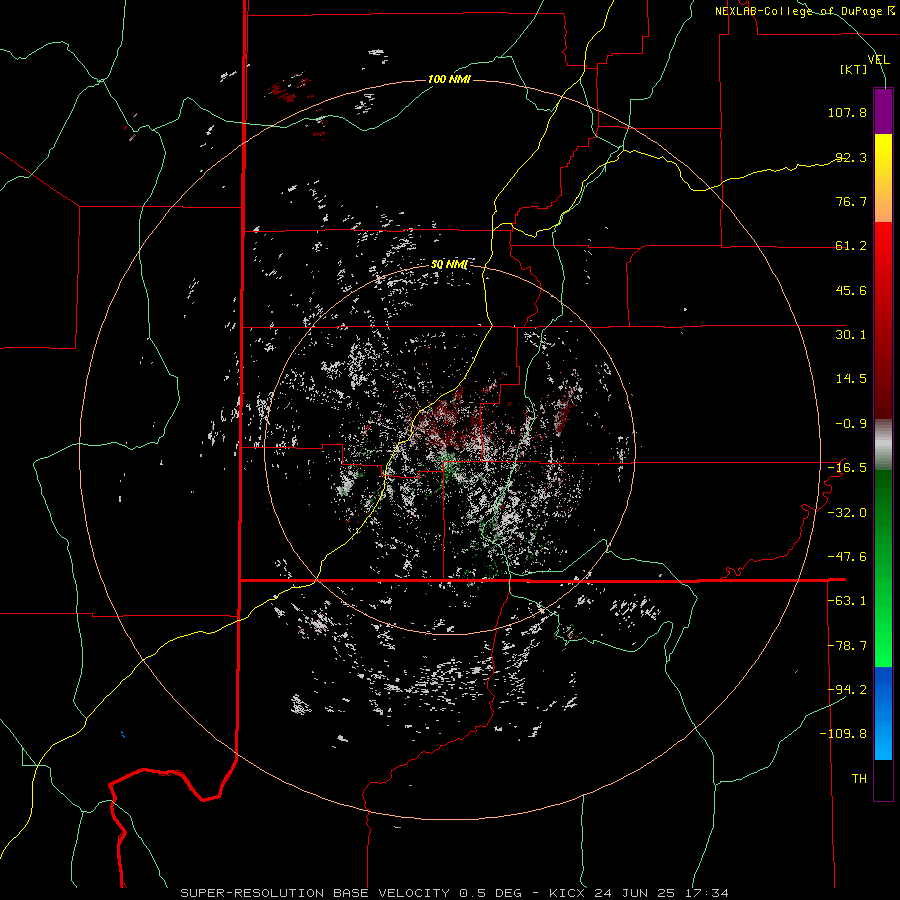Click the -78.7 velocity scale value

pyautogui.click(x=847, y=646)
